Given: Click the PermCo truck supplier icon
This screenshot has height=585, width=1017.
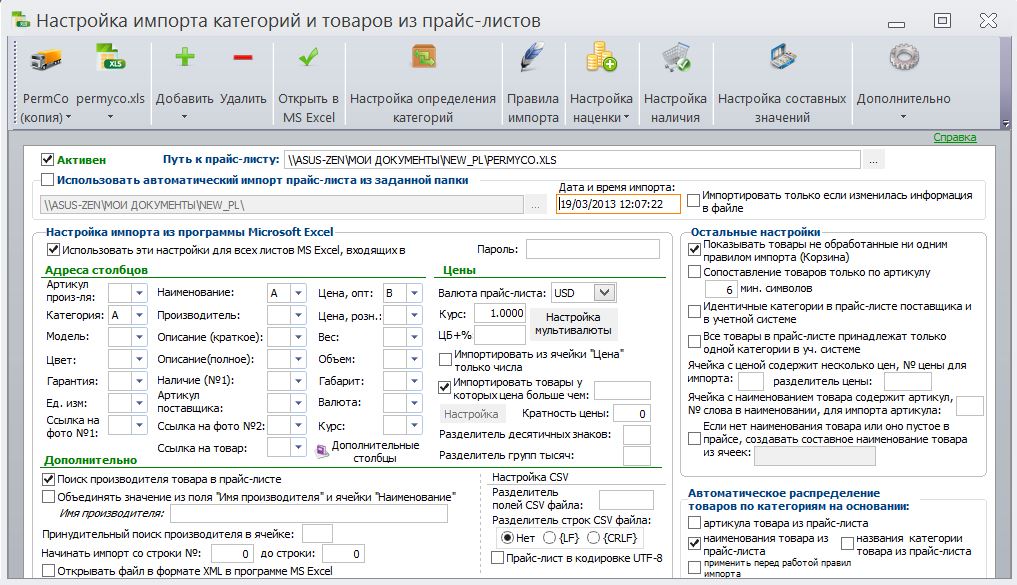Looking at the screenshot, I should [45, 59].
